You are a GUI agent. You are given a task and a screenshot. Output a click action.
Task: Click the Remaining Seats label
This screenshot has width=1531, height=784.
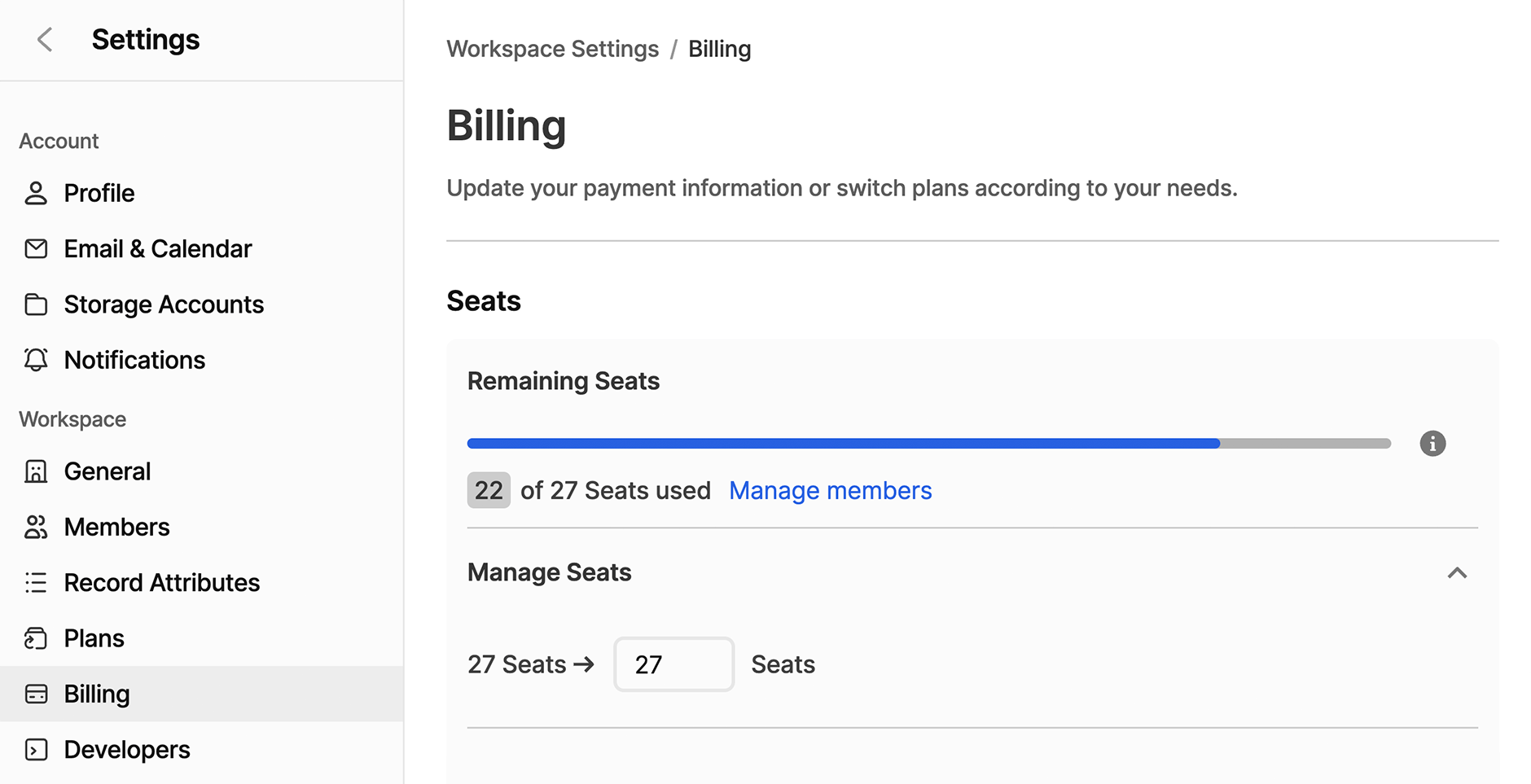563,381
